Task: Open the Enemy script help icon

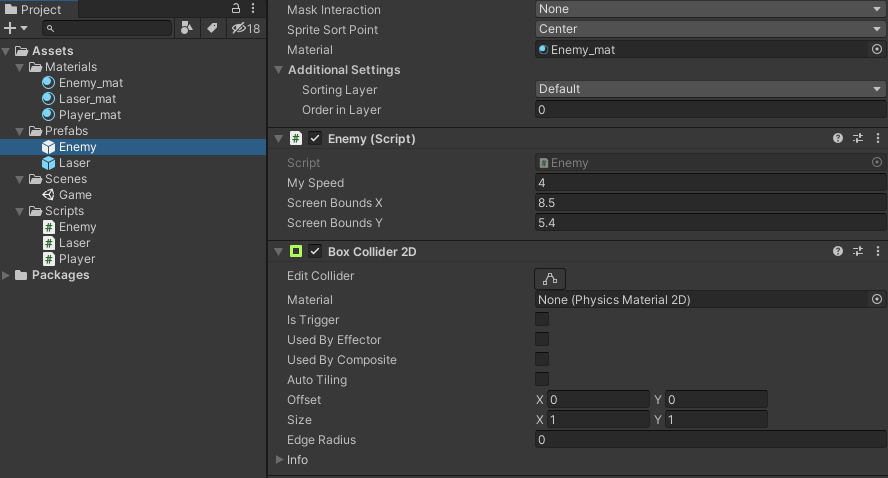Action: pos(838,139)
